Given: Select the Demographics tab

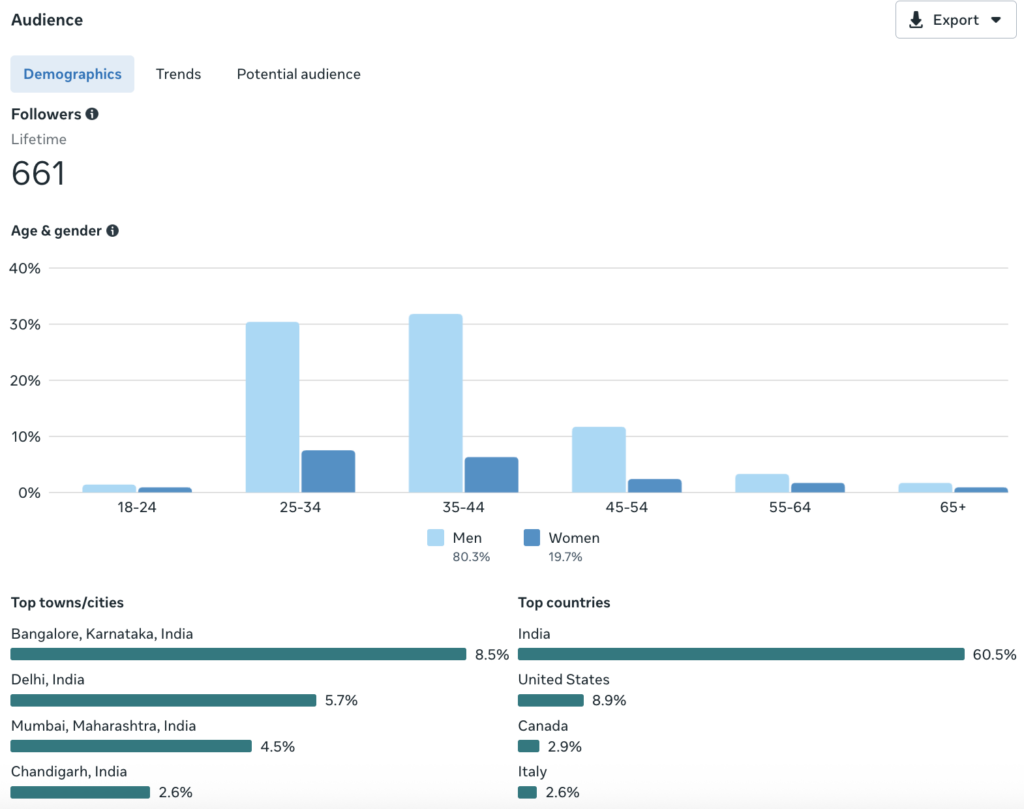Looking at the screenshot, I should pos(72,74).
